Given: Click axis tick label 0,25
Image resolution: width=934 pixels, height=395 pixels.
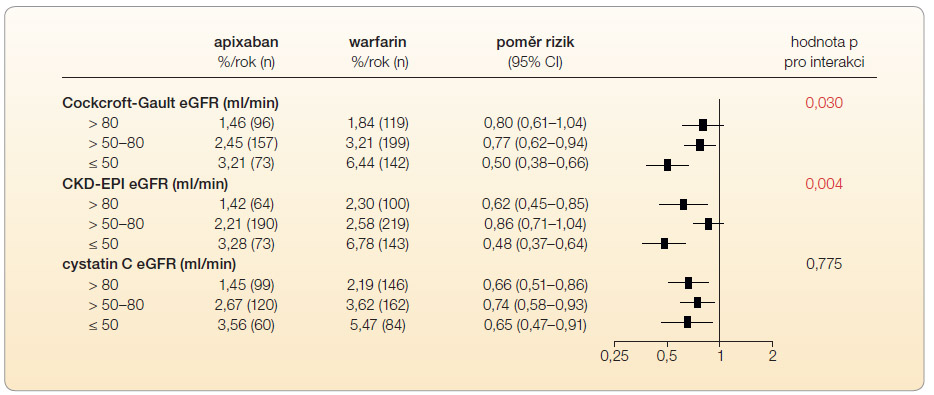Looking at the screenshot, I should point(614,357).
